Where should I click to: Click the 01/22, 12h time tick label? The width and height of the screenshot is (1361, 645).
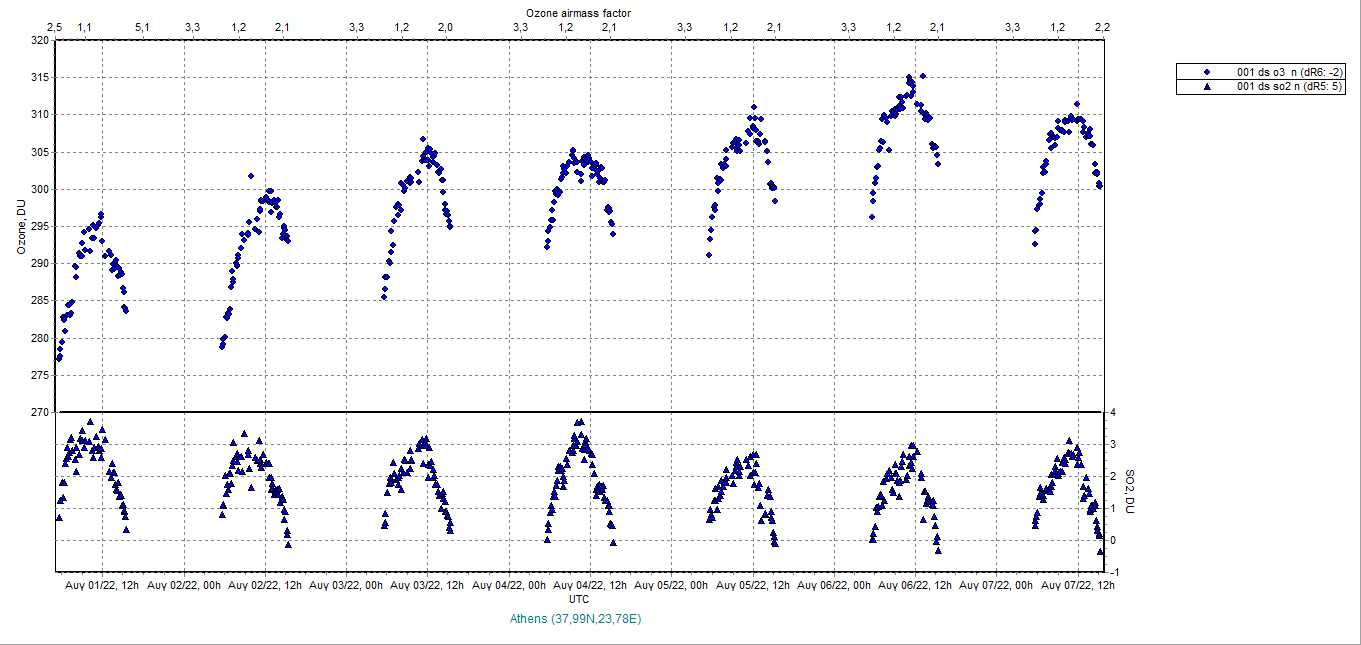point(101,585)
